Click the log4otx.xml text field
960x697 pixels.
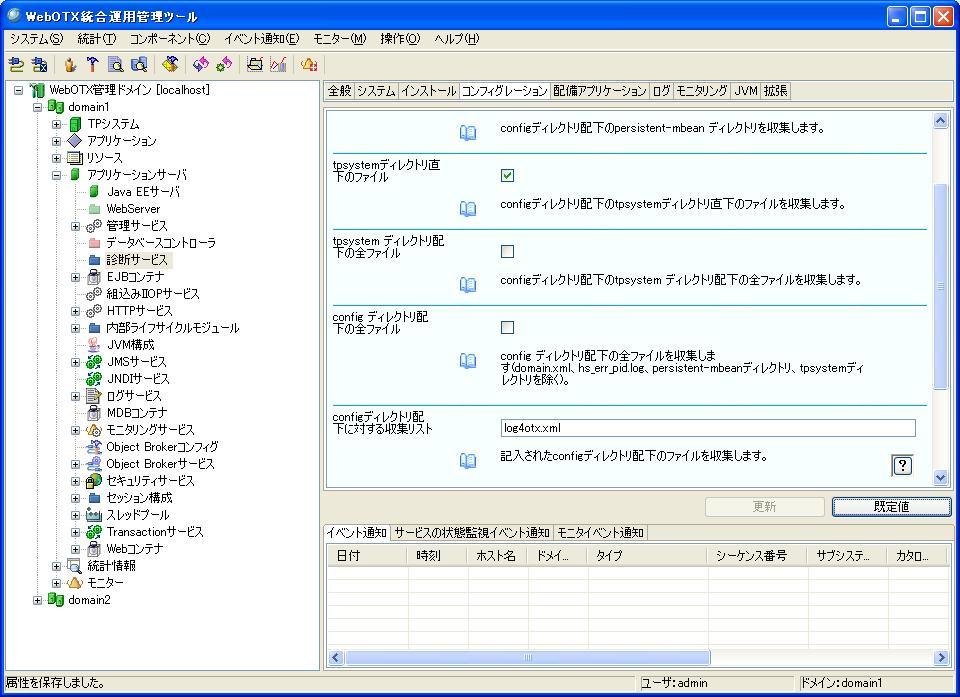click(x=707, y=428)
